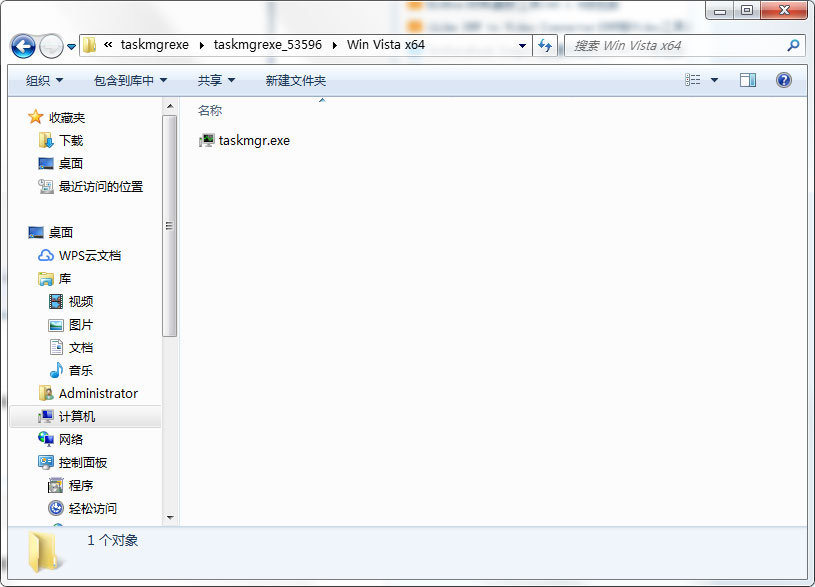Click the 文档 document icon
Image resolution: width=815 pixels, height=587 pixels.
coord(56,347)
